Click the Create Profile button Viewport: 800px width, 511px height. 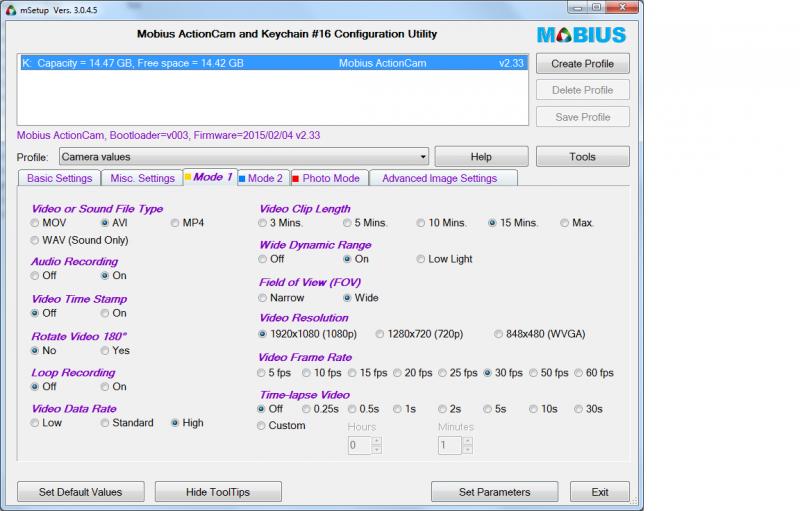click(x=583, y=64)
